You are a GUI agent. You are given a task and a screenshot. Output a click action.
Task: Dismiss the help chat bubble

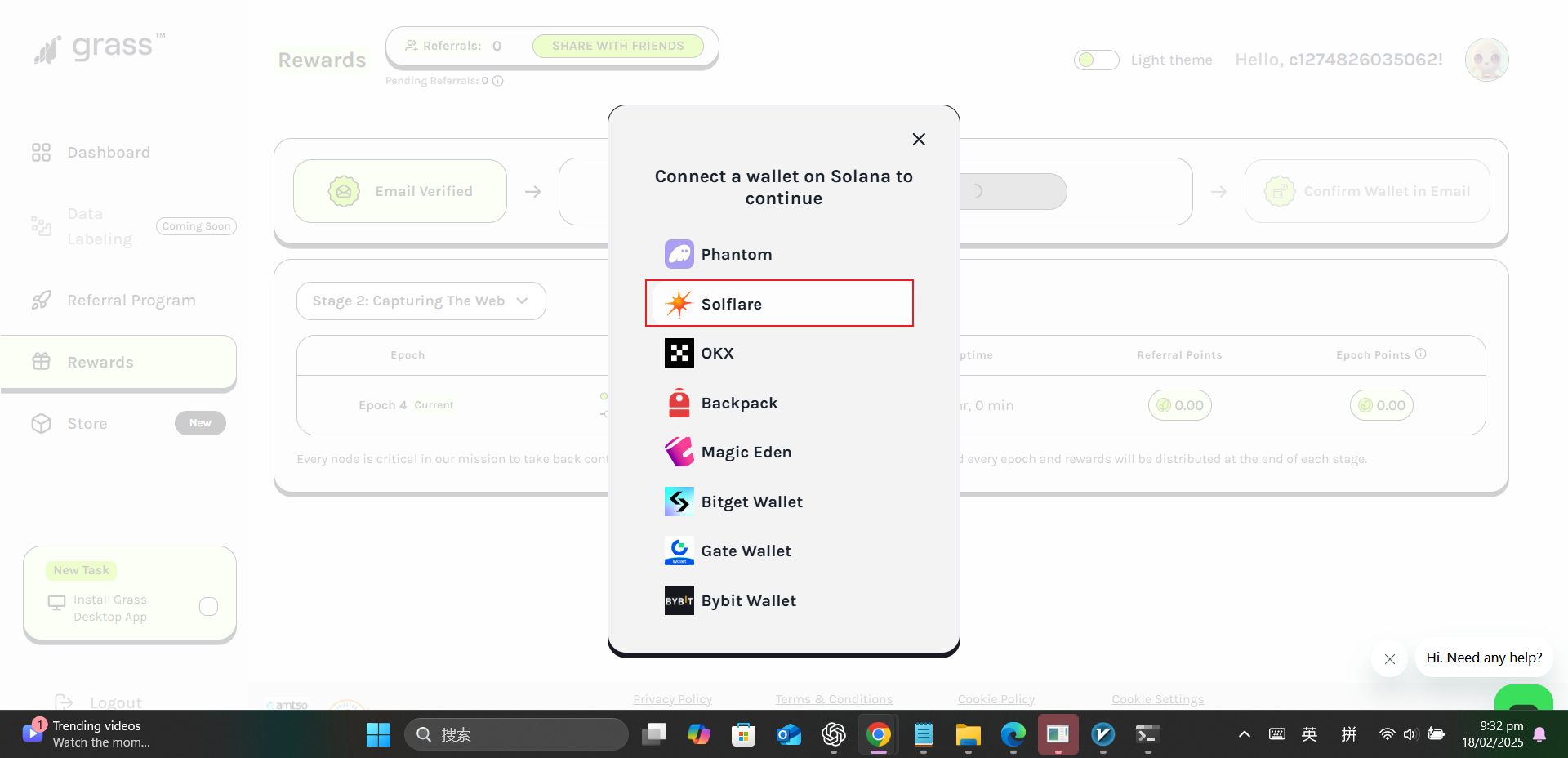point(1390,659)
